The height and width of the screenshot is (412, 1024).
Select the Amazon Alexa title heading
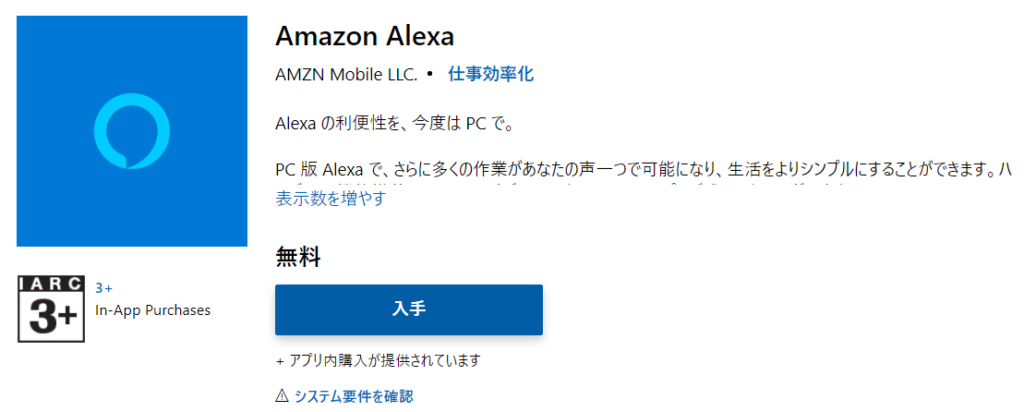pyautogui.click(x=364, y=37)
